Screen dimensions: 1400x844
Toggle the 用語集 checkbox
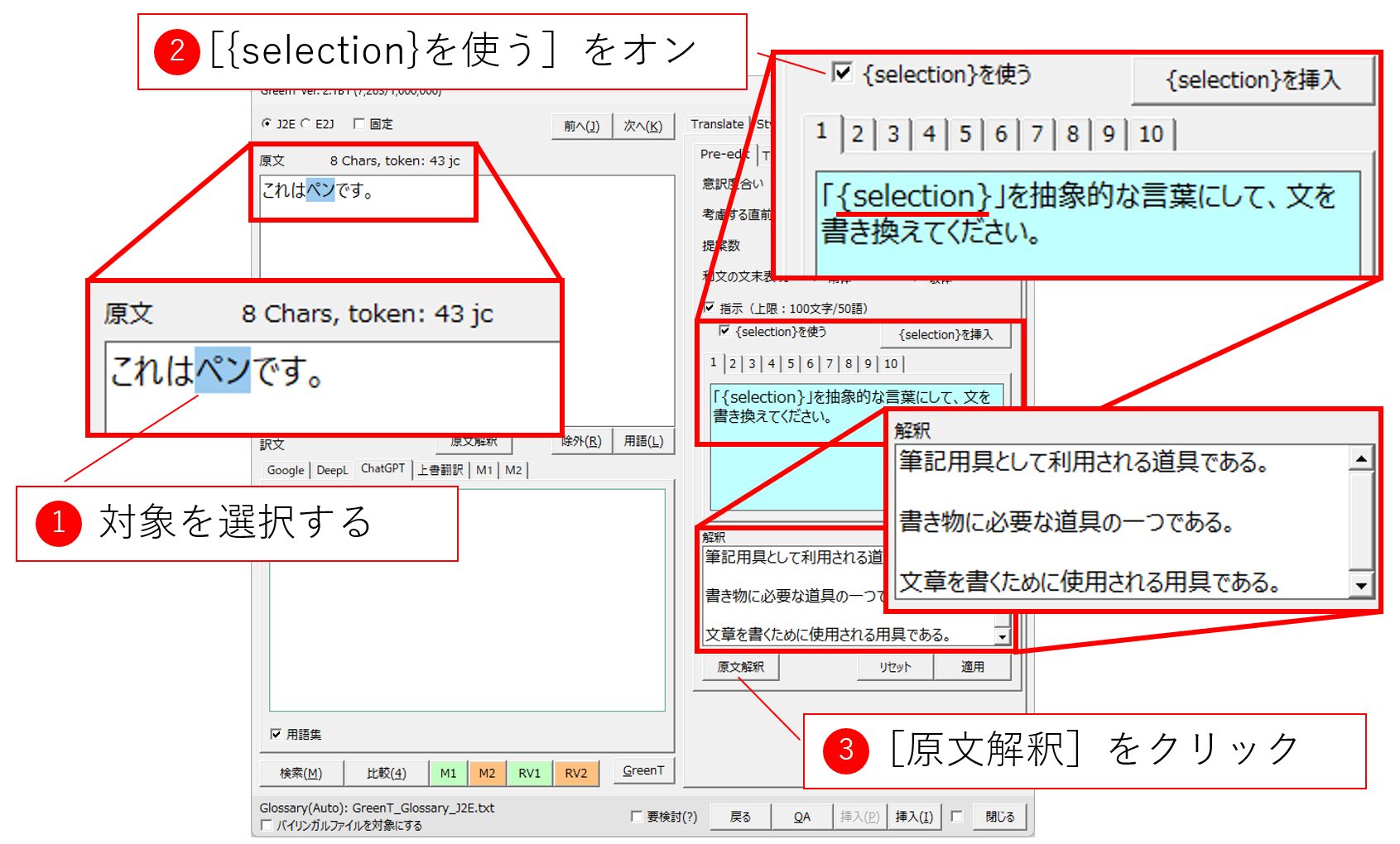tap(276, 734)
